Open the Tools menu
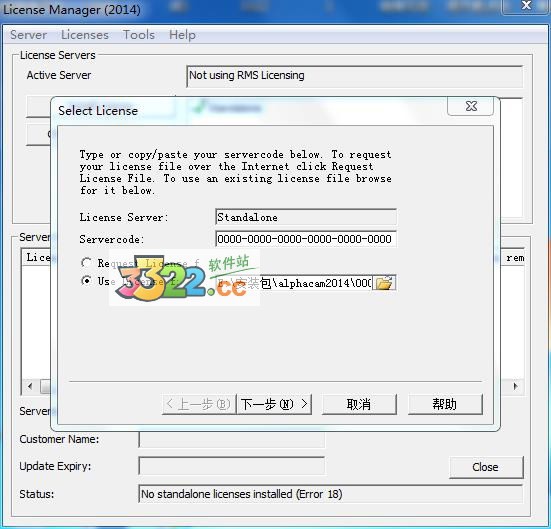The width and height of the screenshot is (551, 529). (139, 35)
